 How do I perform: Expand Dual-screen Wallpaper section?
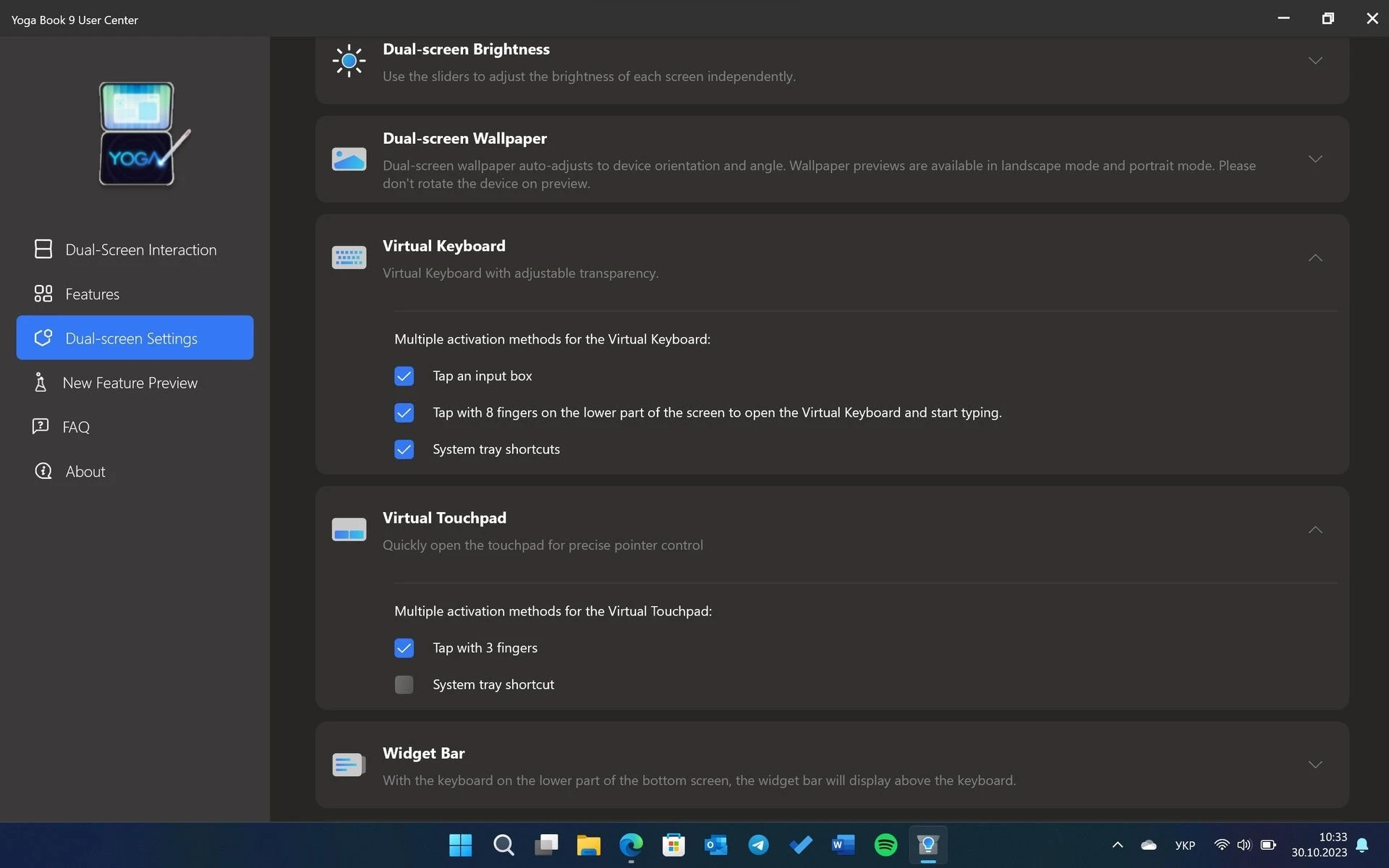tap(1315, 159)
